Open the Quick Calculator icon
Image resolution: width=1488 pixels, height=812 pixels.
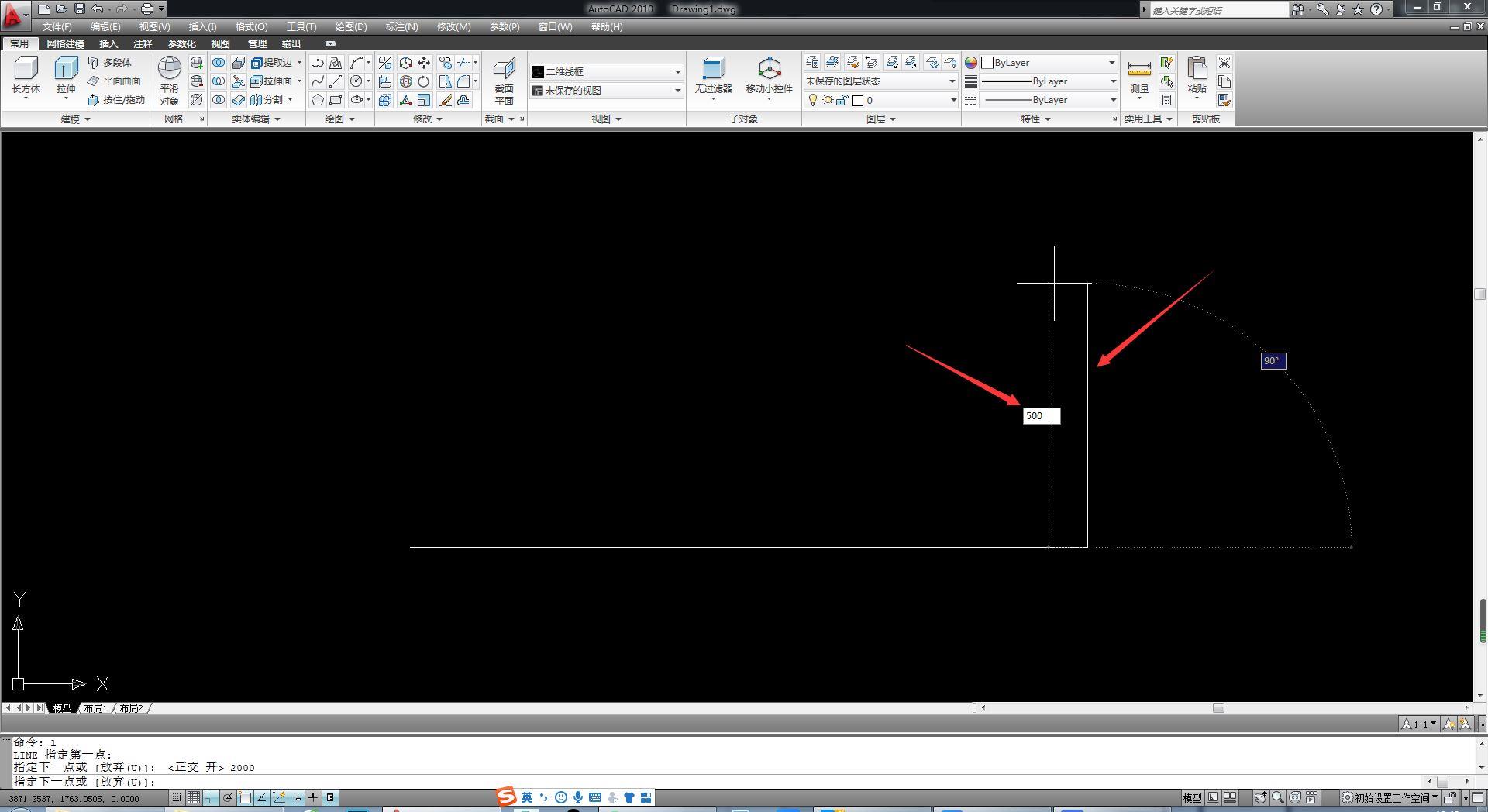[1166, 100]
